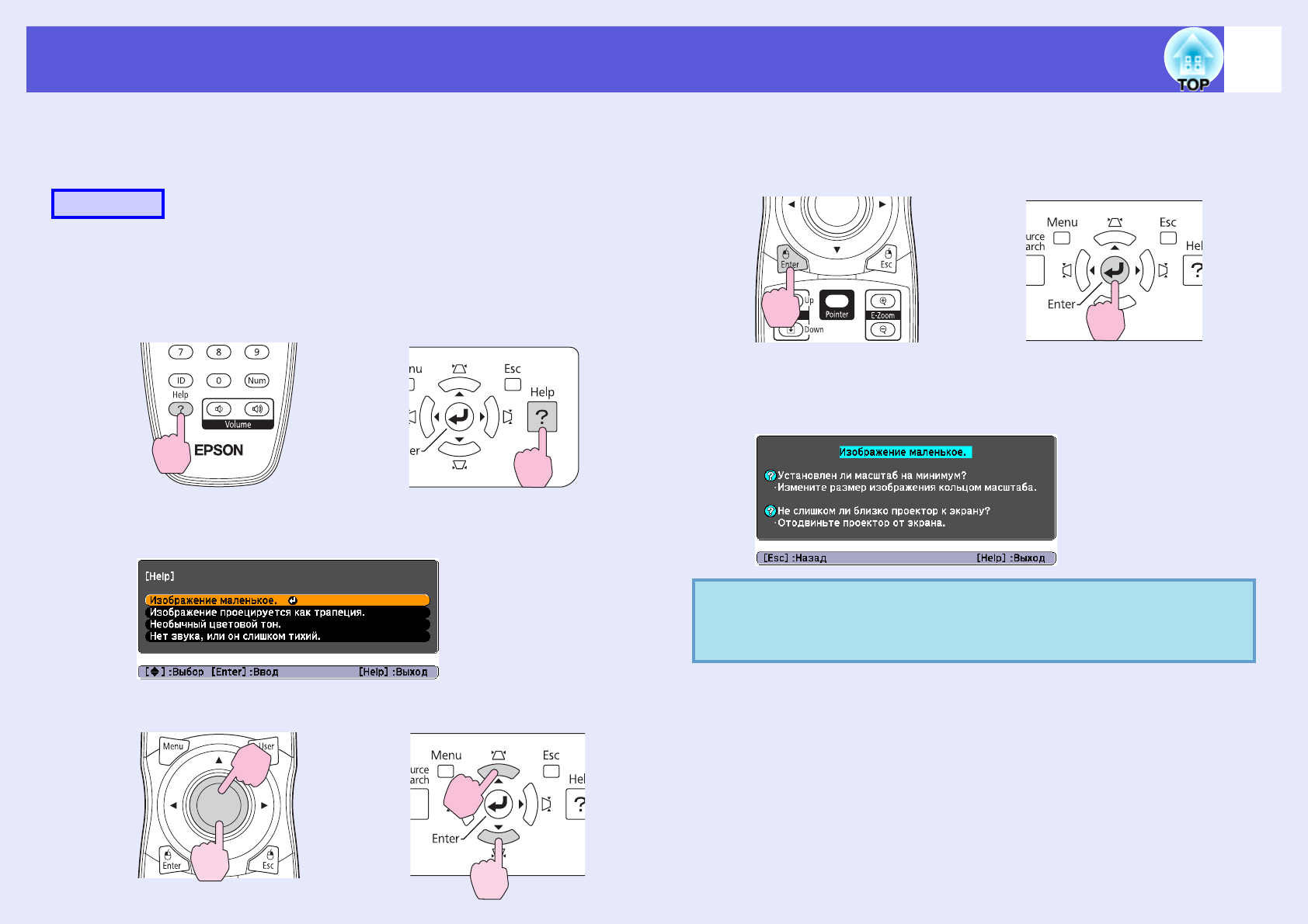Click the TOP home icon
The image size is (1308, 924).
1192,60
